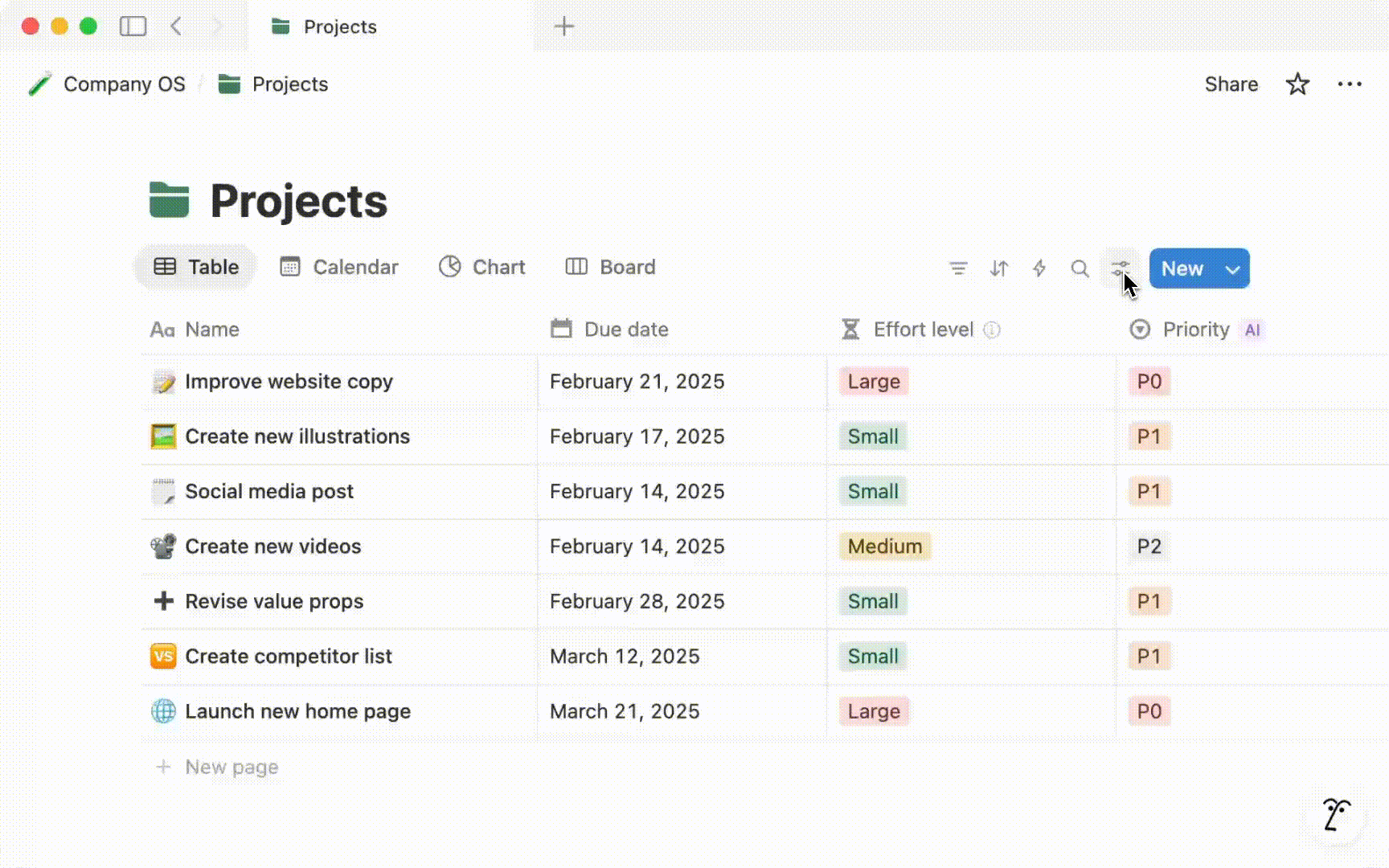The height and width of the screenshot is (868, 1389).
Task: Open Large effort tag for Improve website copy
Action: pyautogui.click(x=874, y=382)
